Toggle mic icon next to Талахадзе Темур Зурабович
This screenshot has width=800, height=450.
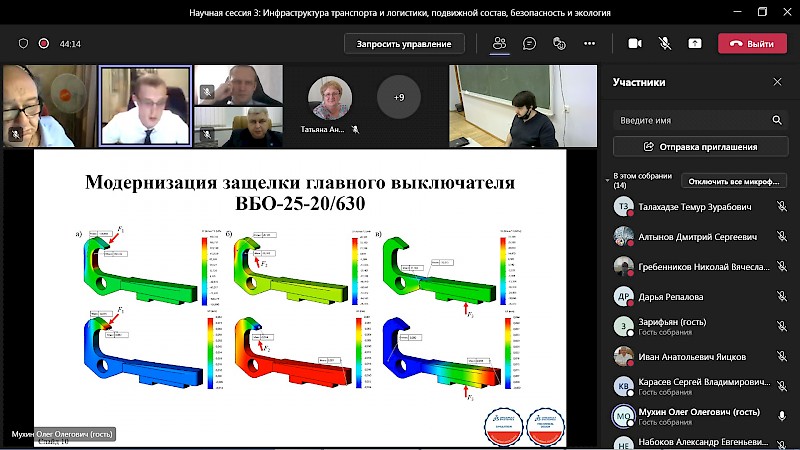(x=782, y=207)
